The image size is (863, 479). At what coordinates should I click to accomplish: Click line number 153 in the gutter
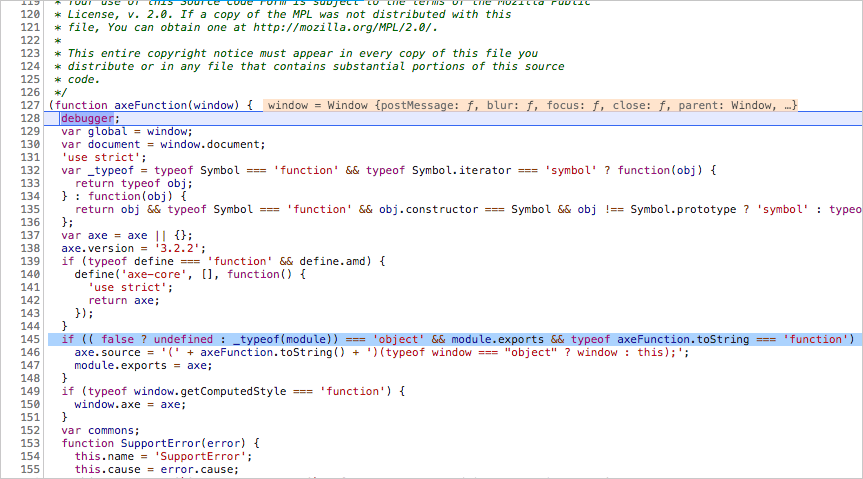[30, 444]
